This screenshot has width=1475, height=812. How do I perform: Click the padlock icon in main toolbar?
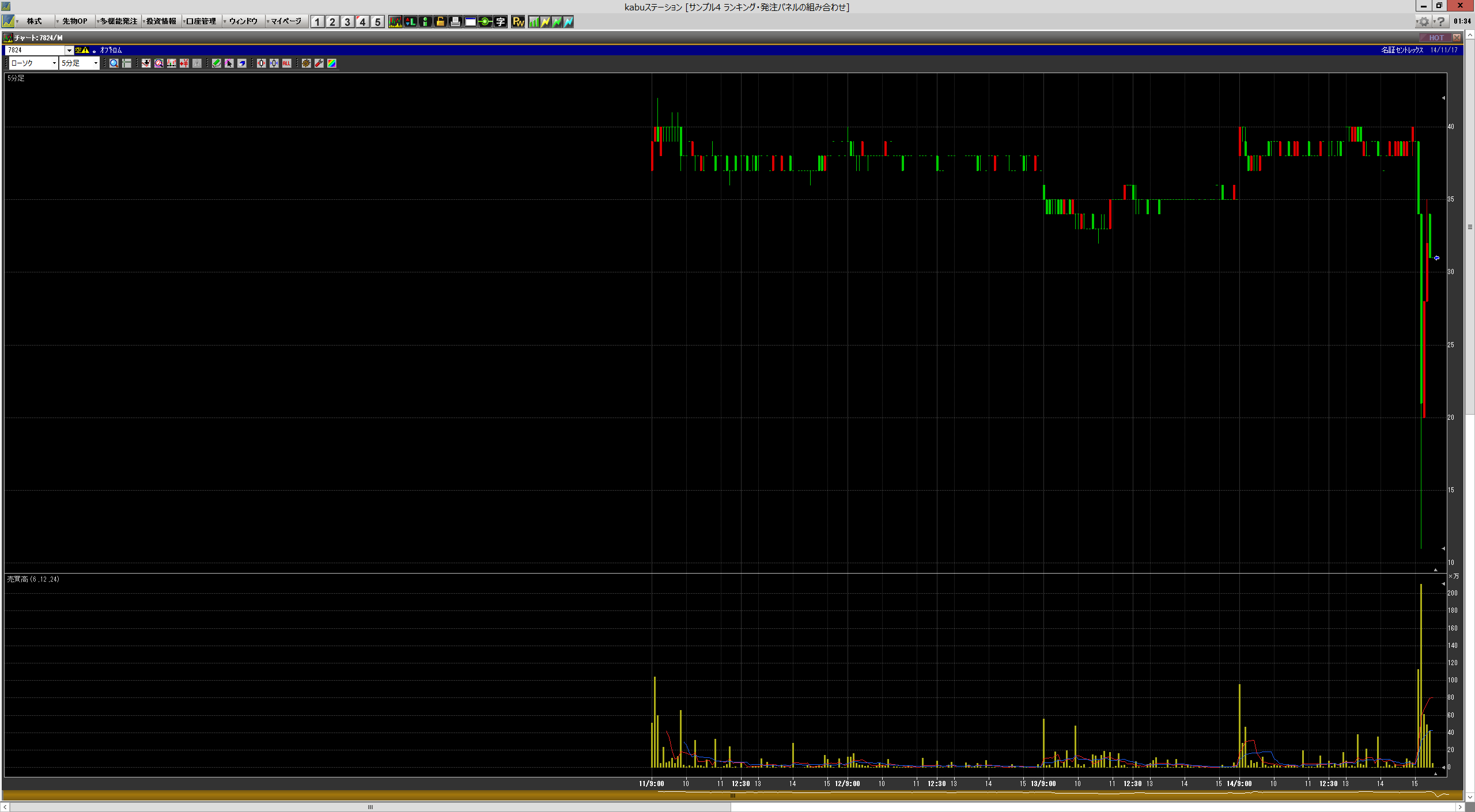[x=440, y=22]
